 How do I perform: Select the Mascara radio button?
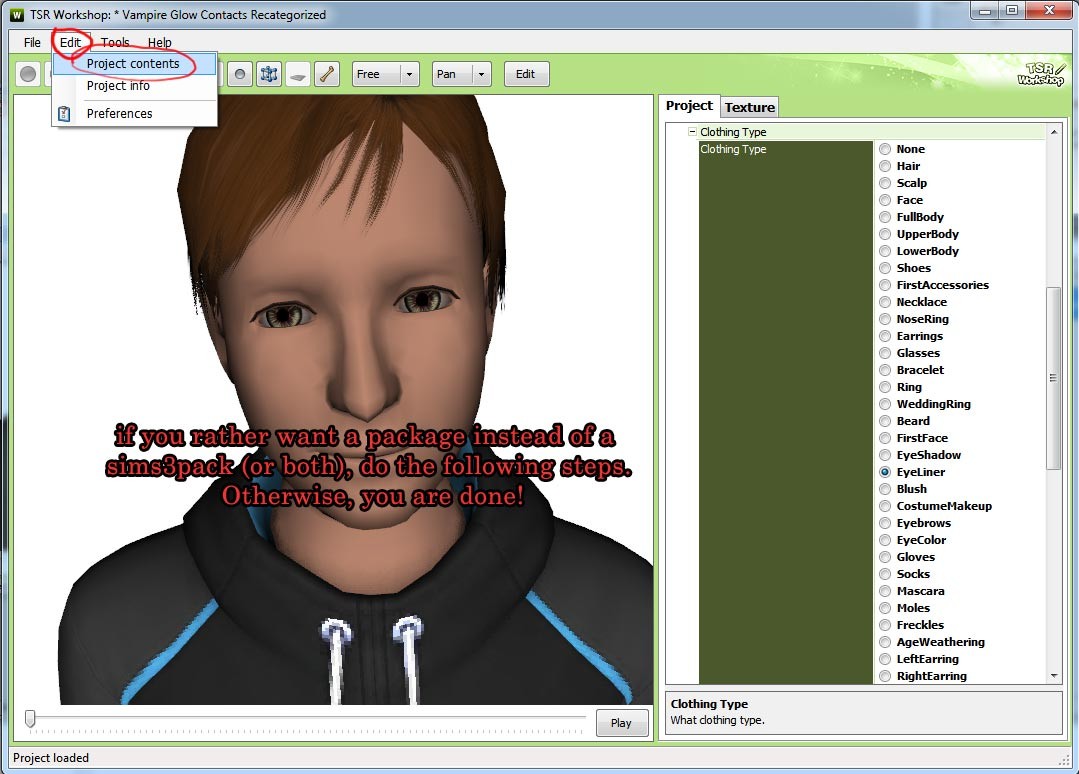[x=885, y=590]
